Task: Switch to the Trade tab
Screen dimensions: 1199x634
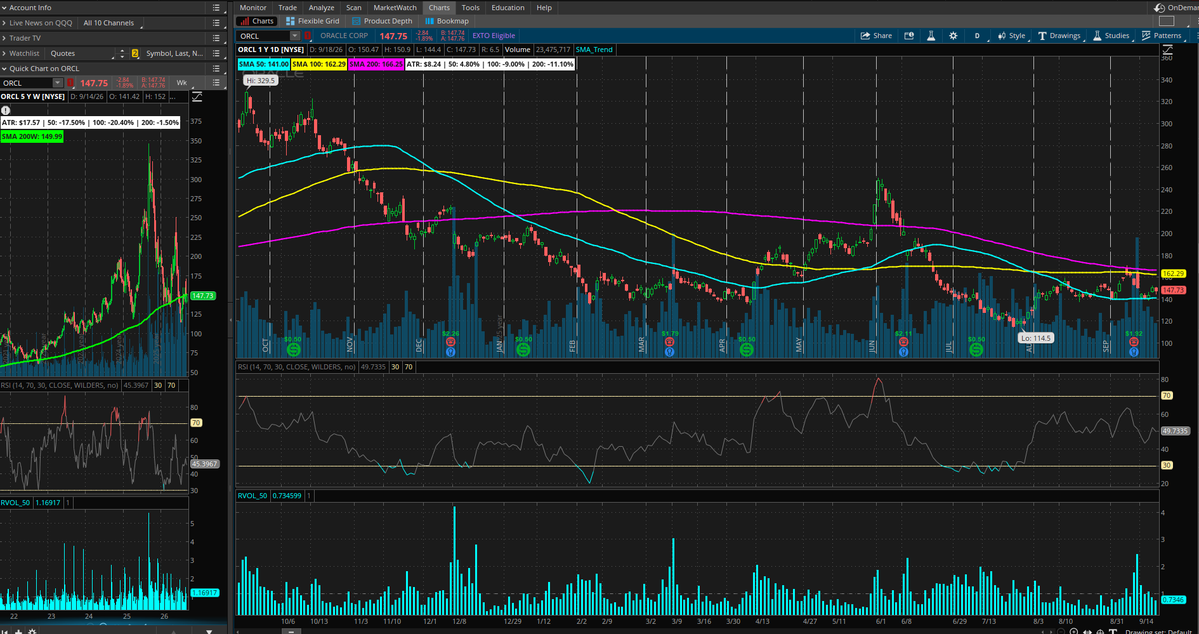Action: [287, 7]
